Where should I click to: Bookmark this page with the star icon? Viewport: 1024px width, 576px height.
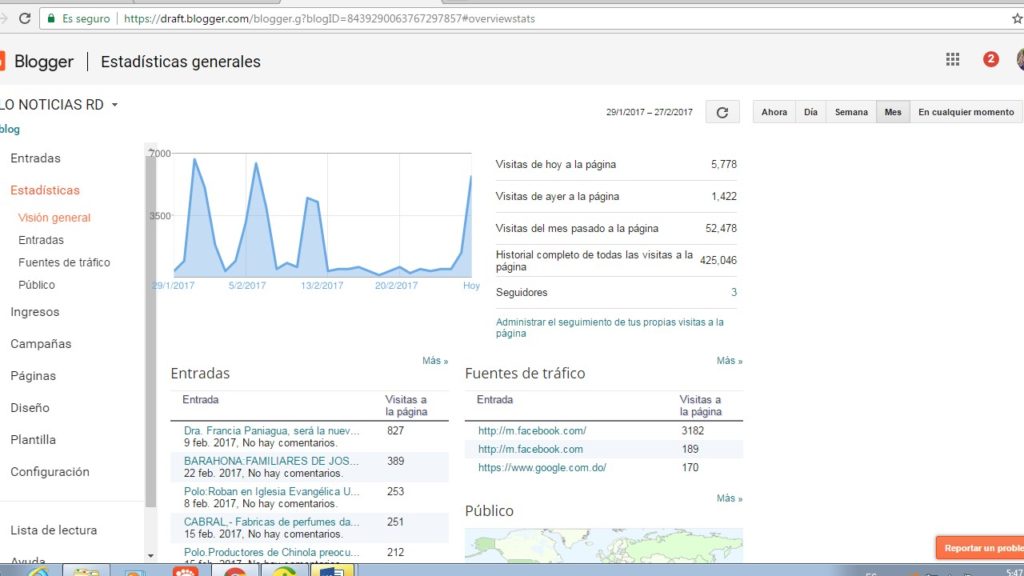tap(1016, 18)
